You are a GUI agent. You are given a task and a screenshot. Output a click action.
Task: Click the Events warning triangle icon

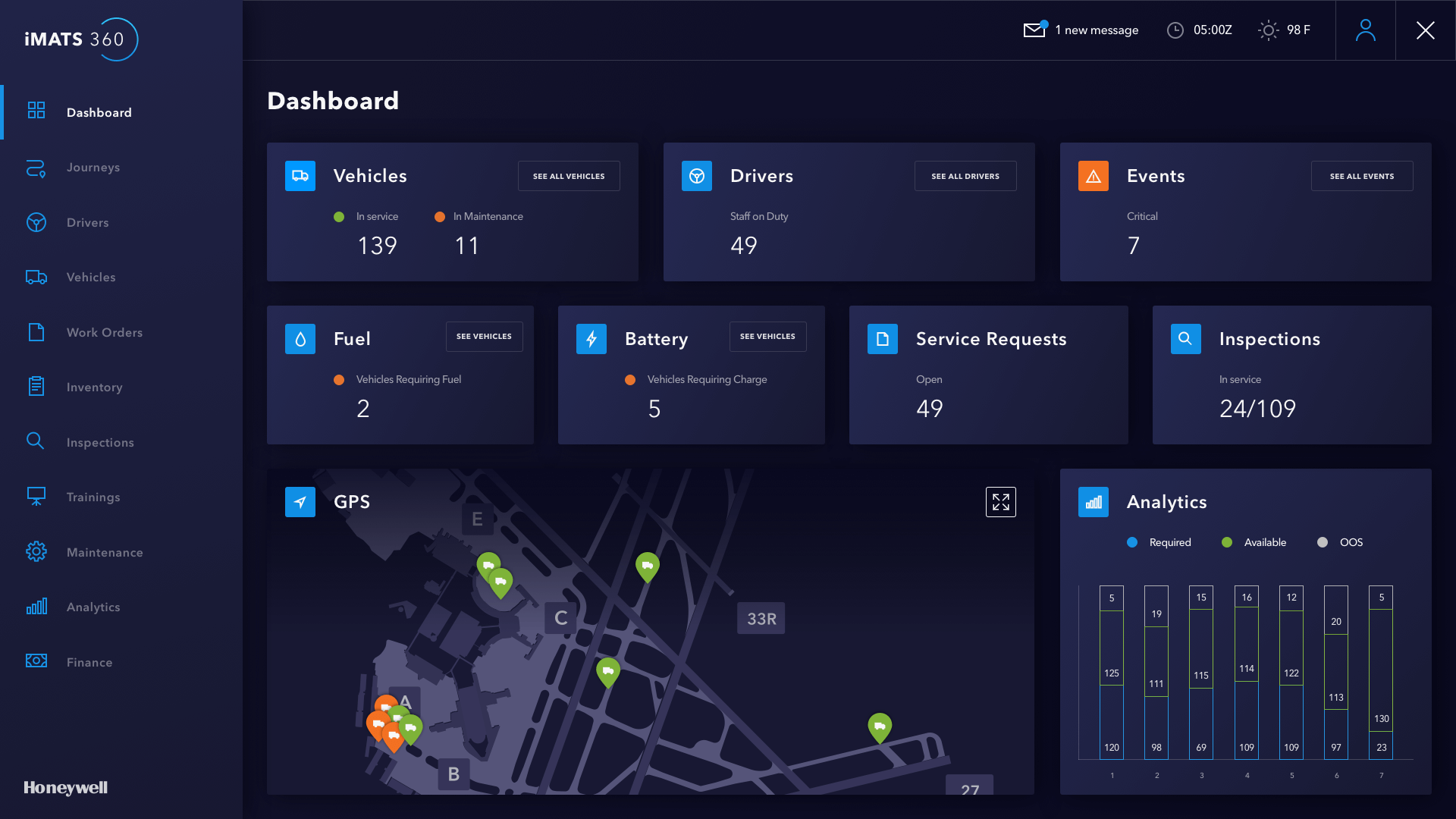coord(1093,176)
